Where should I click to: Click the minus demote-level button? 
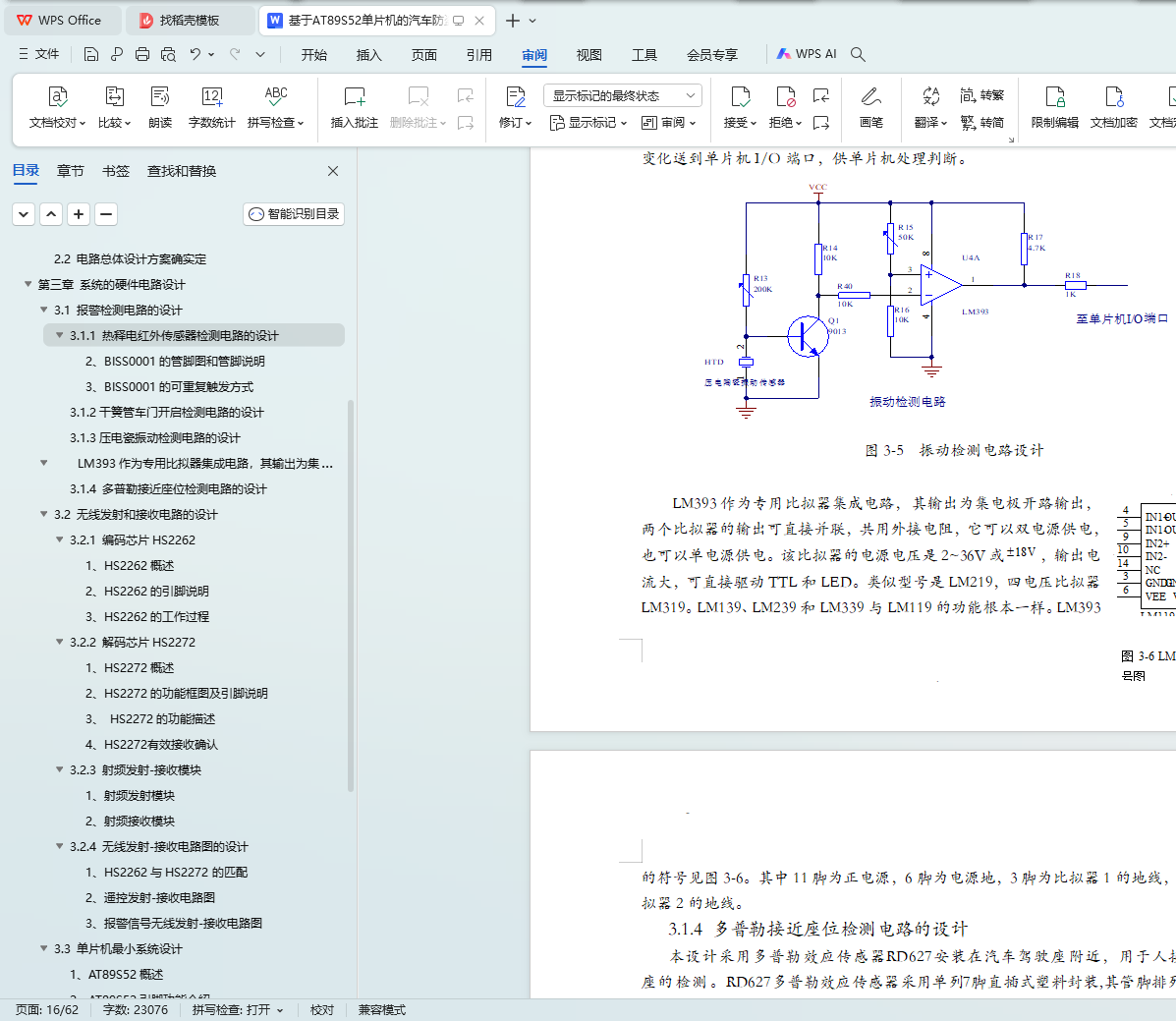[x=106, y=214]
